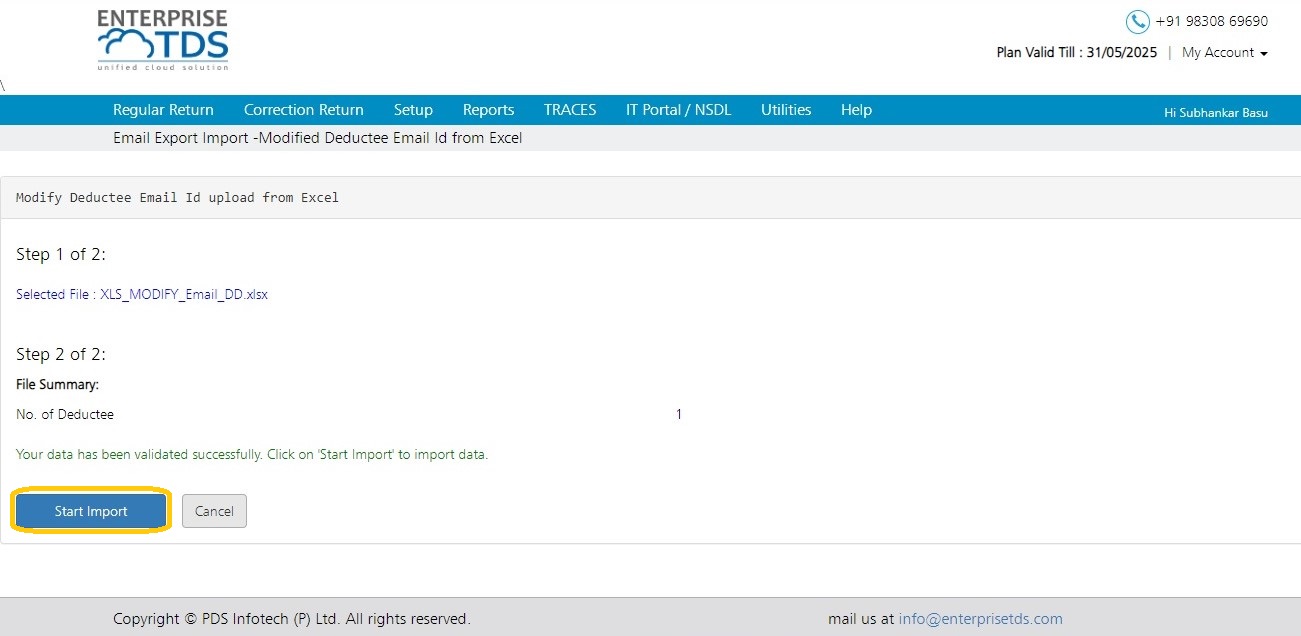Image resolution: width=1301 pixels, height=636 pixels.
Task: Expand the My Account dropdown
Action: (x=1225, y=53)
